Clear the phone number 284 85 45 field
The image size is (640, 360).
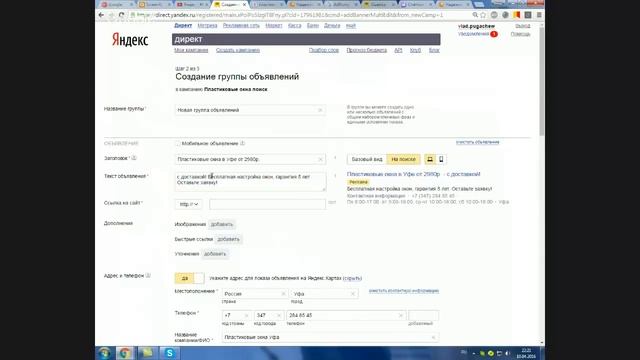click(401, 316)
